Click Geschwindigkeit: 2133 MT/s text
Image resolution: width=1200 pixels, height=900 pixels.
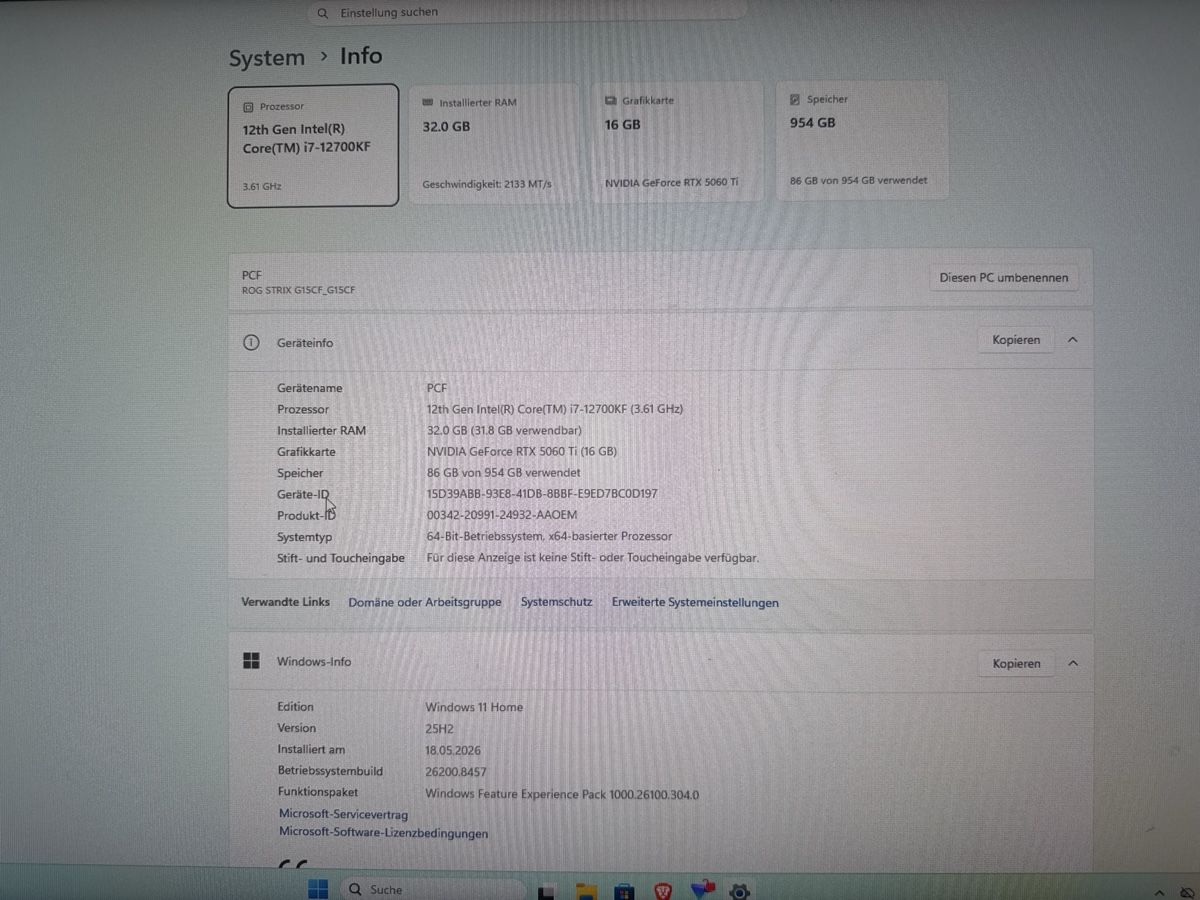coord(487,184)
